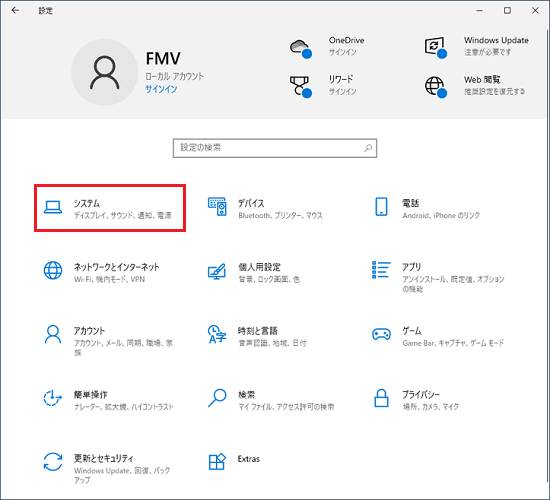Image resolution: width=550 pixels, height=500 pixels.
Task: Open the アプリ category label
Action: point(411,267)
